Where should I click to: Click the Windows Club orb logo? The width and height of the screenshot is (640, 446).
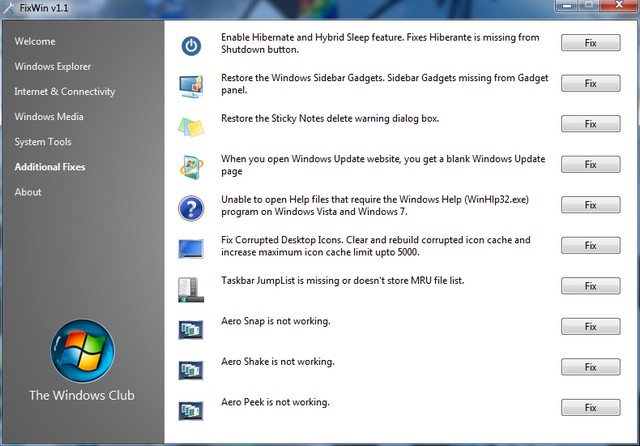83,351
